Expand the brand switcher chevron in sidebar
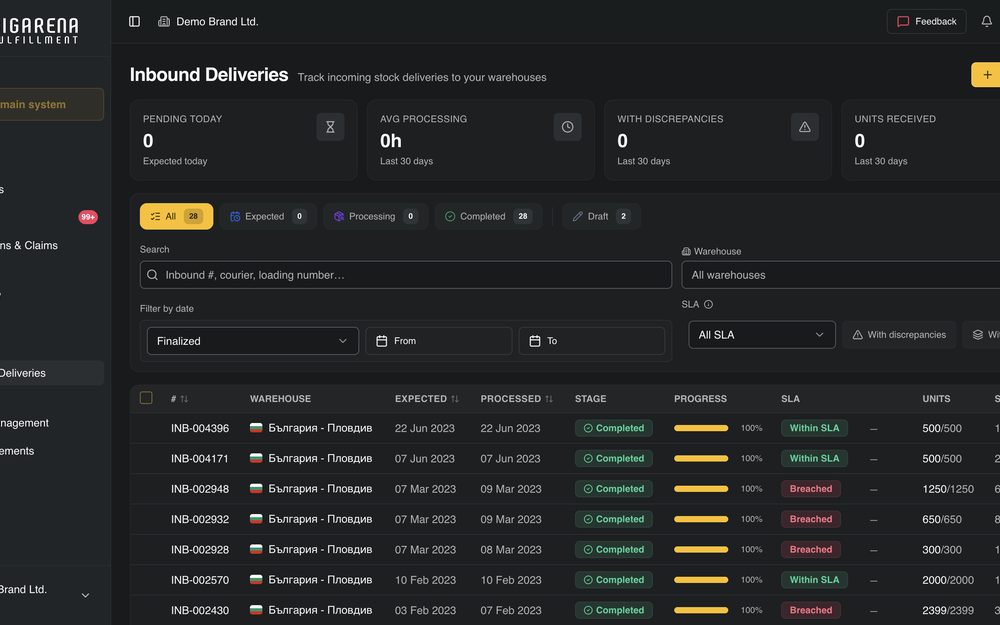This screenshot has height=625, width=1000. coord(85,595)
